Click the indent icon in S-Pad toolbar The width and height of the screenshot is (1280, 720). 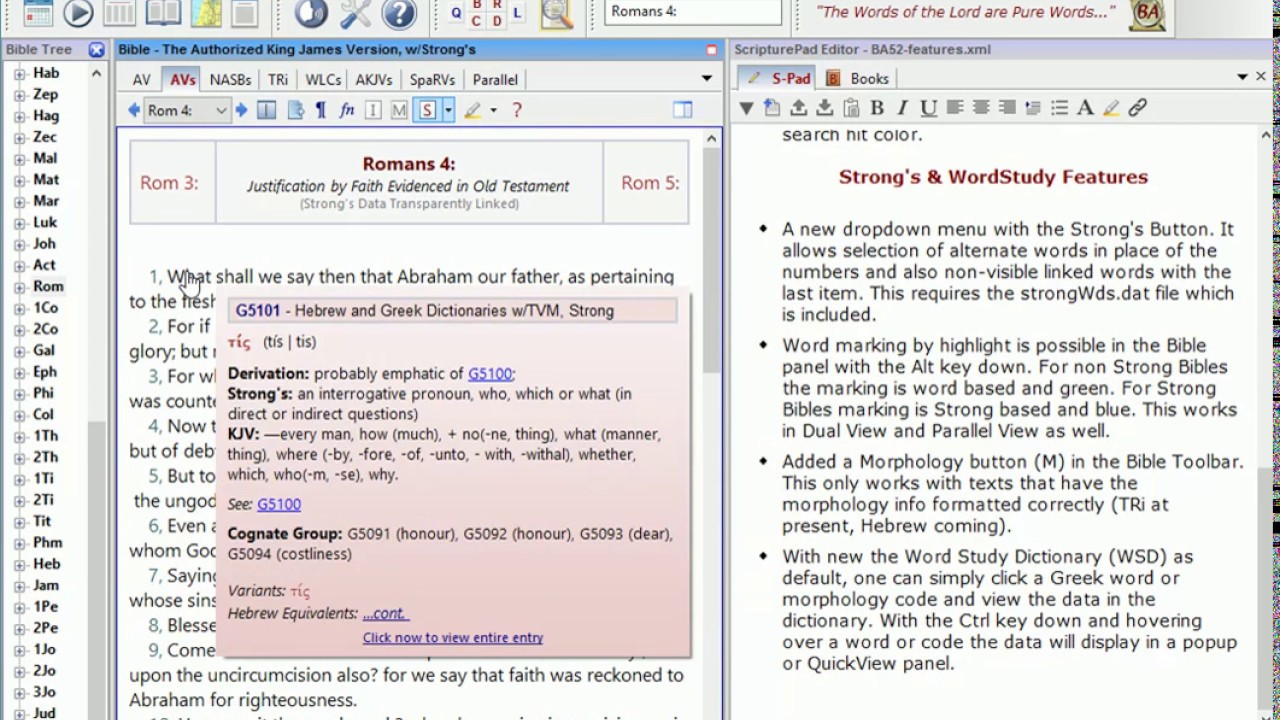1033,108
